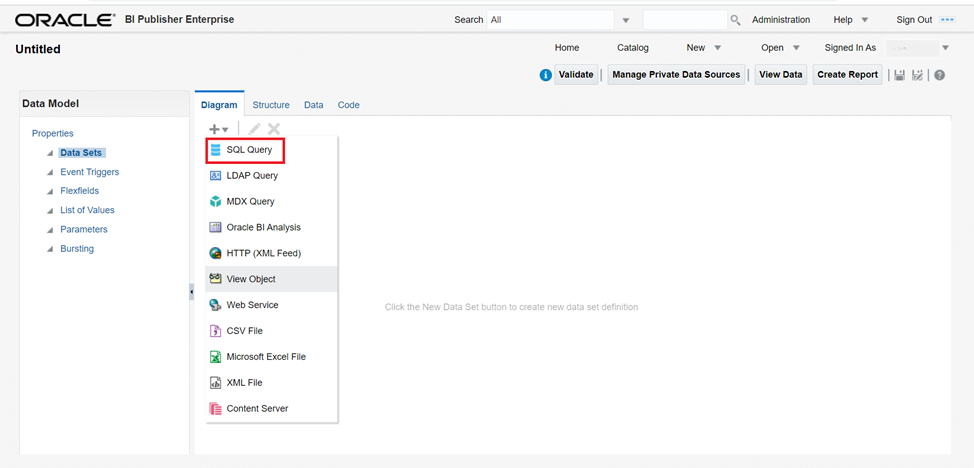Open the Administration link
974x468 pixels.
[781, 20]
